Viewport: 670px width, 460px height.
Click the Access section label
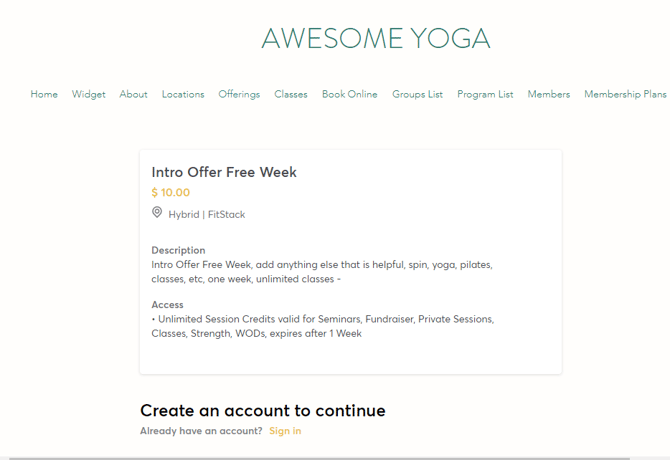167,304
